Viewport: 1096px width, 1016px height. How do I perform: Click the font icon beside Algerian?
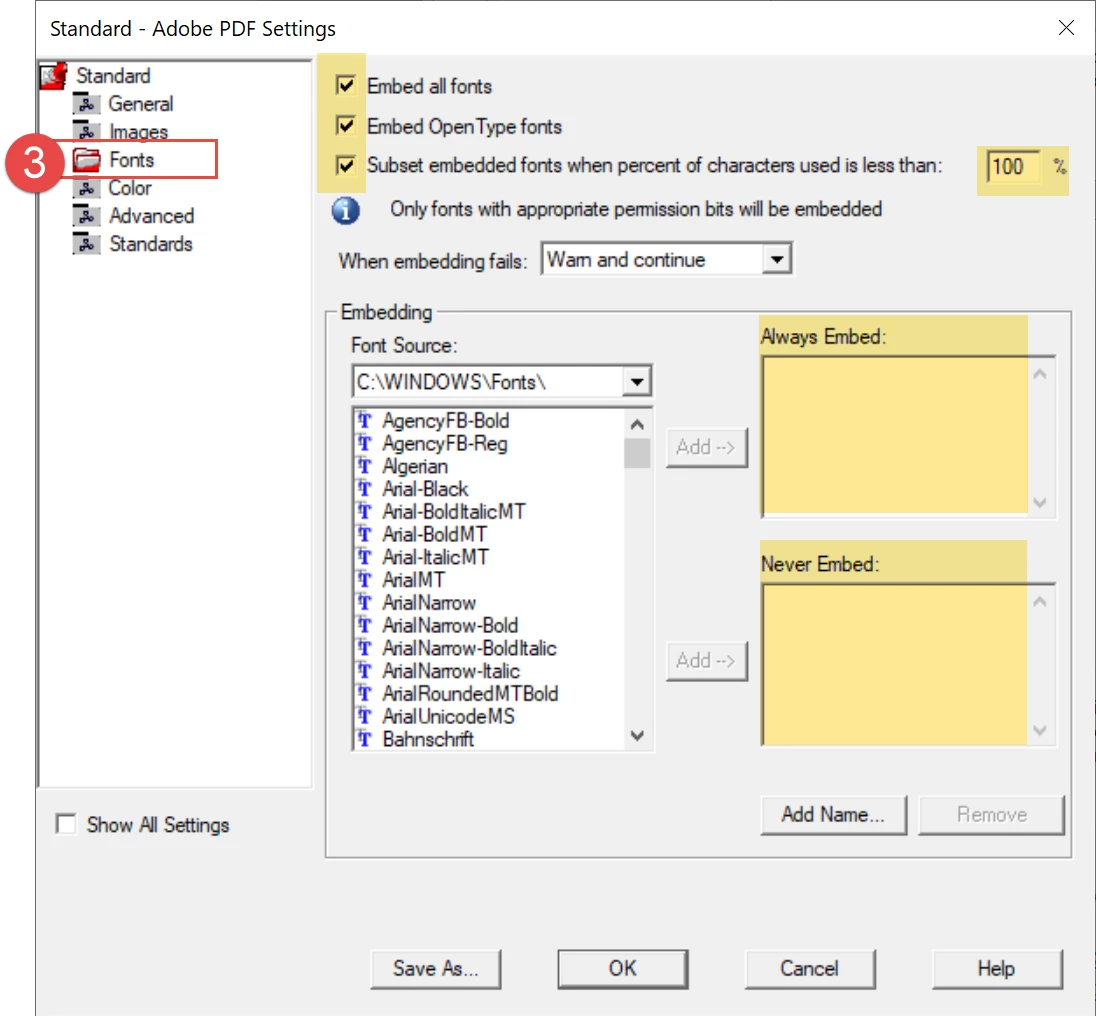tap(365, 466)
